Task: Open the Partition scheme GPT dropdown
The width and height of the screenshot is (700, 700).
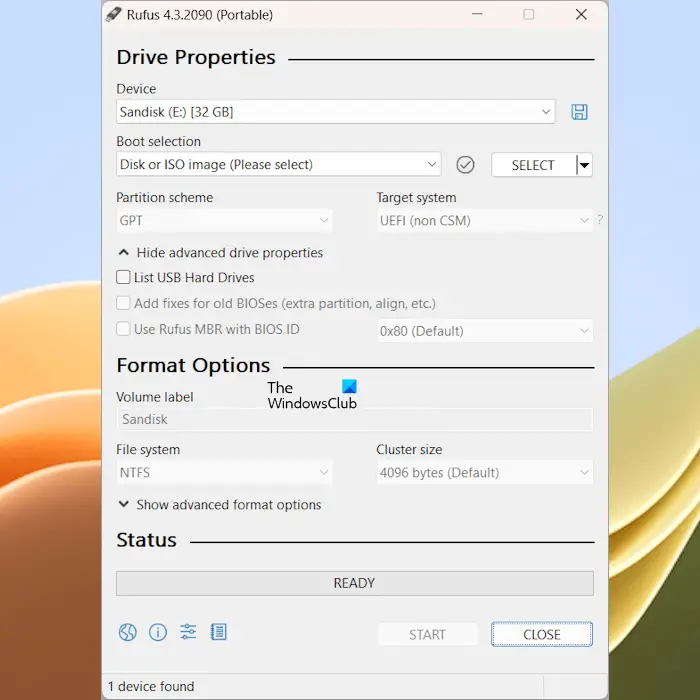Action: point(224,221)
